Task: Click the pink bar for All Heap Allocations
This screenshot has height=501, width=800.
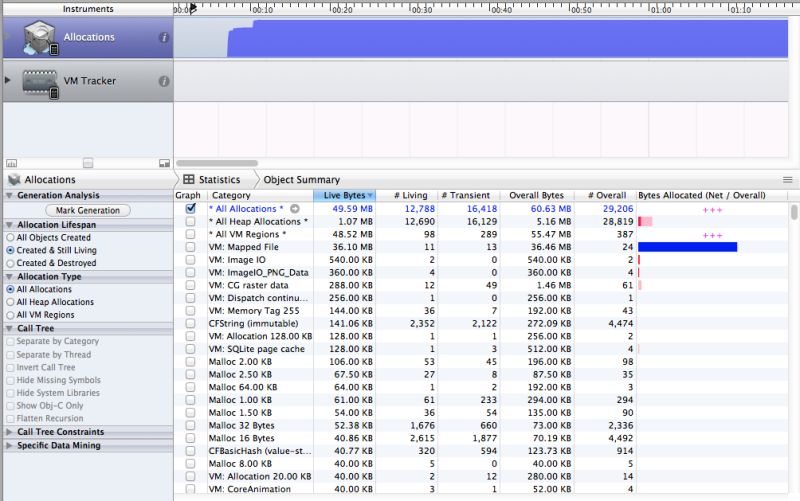Action: 645,221
